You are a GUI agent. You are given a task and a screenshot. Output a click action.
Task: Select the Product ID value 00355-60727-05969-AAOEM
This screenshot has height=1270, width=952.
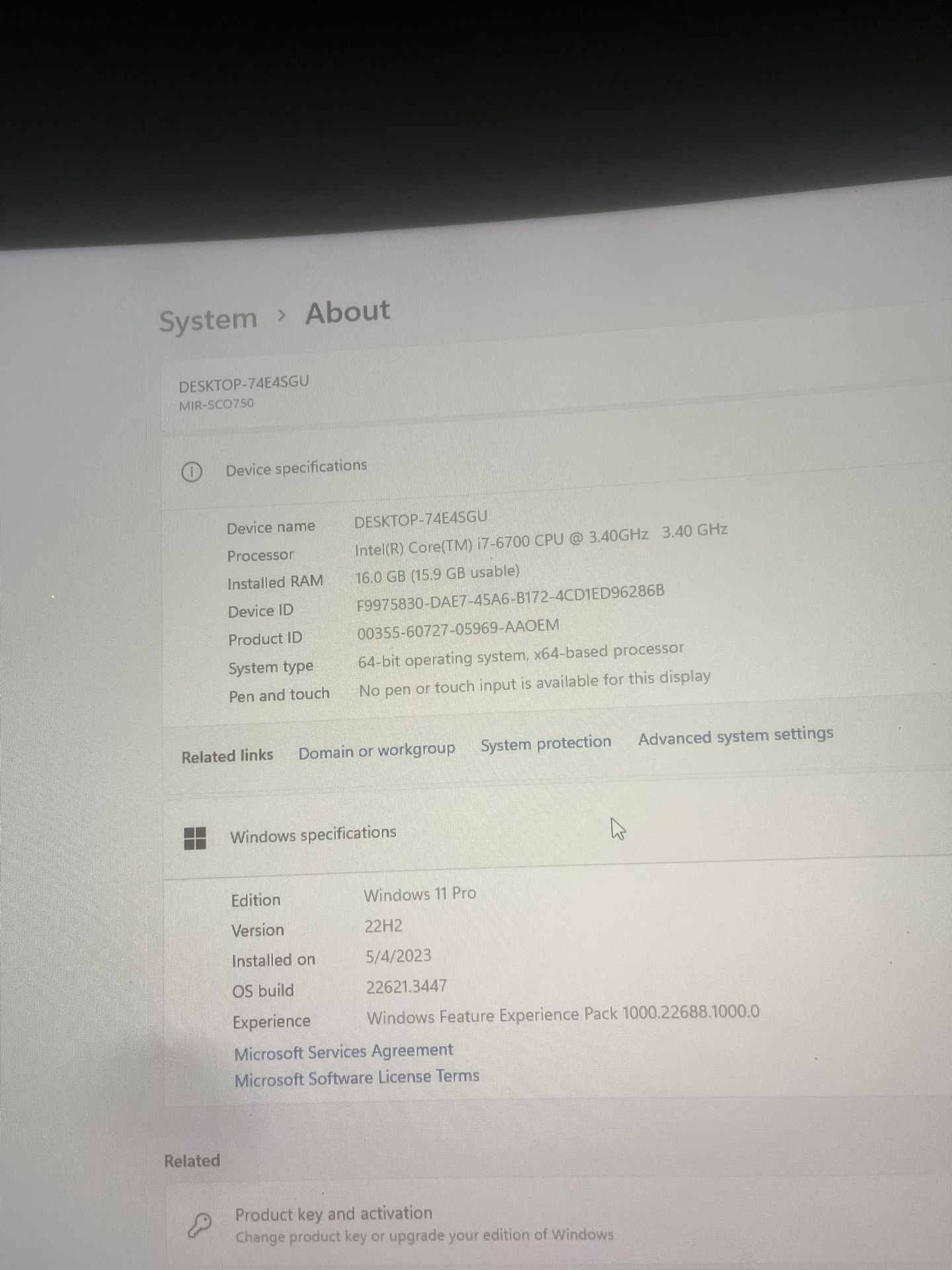[458, 629]
